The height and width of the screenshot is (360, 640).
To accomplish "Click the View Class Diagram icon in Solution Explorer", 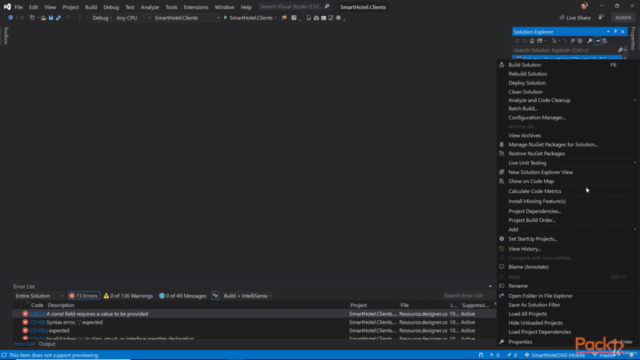I will pyautogui.click(x=604, y=41).
